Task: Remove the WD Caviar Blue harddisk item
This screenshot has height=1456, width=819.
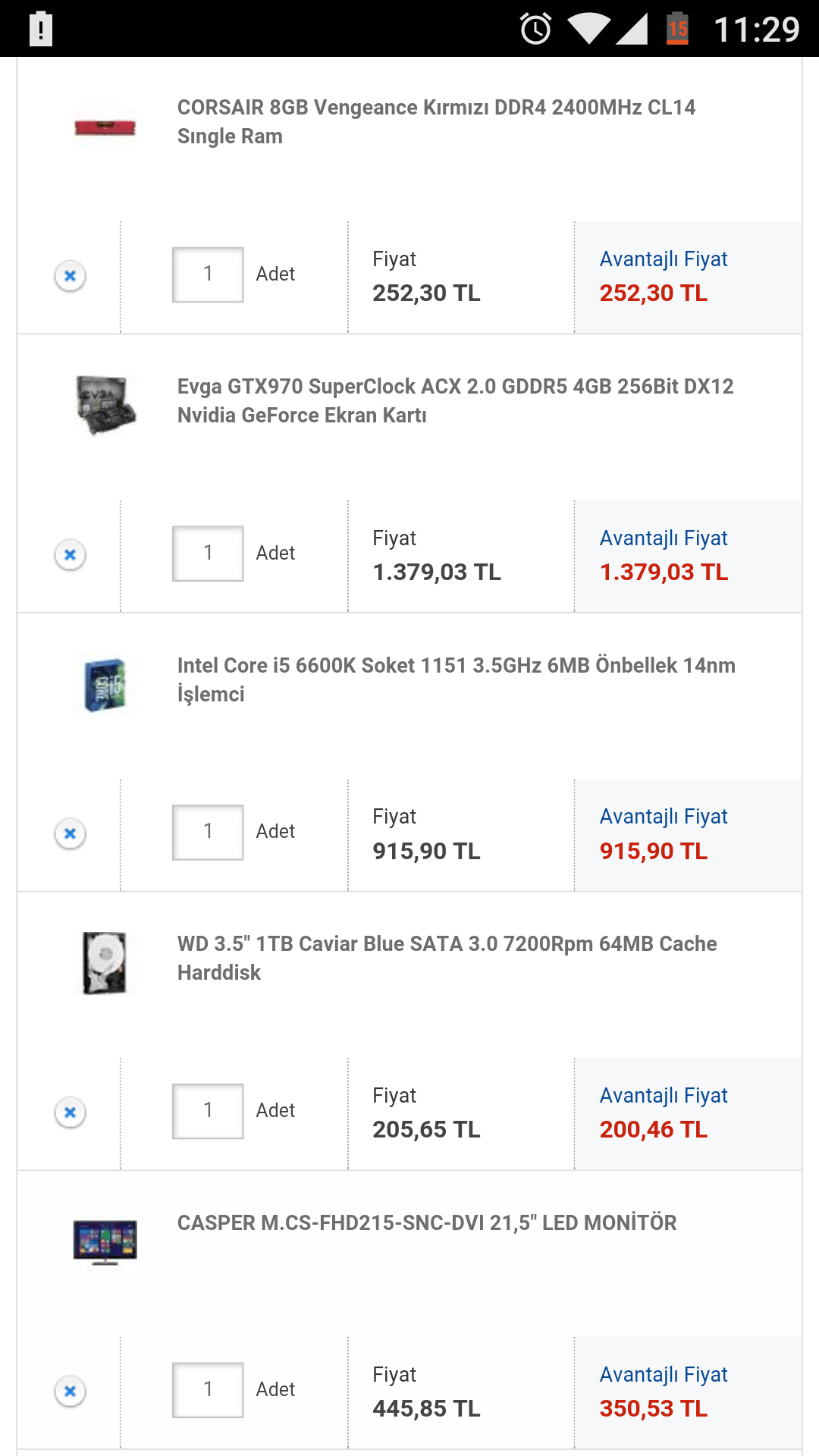Action: [x=70, y=1112]
